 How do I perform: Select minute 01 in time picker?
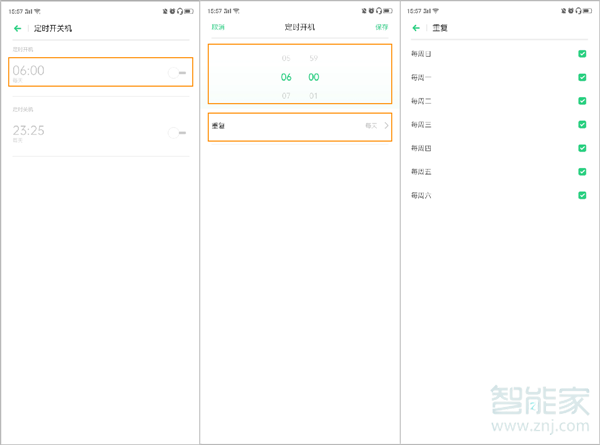[313, 96]
